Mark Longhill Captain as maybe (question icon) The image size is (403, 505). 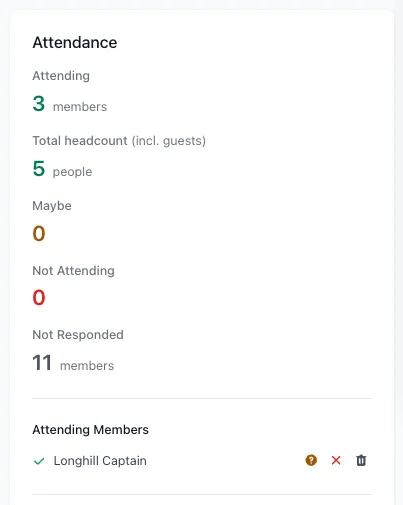[311, 460]
